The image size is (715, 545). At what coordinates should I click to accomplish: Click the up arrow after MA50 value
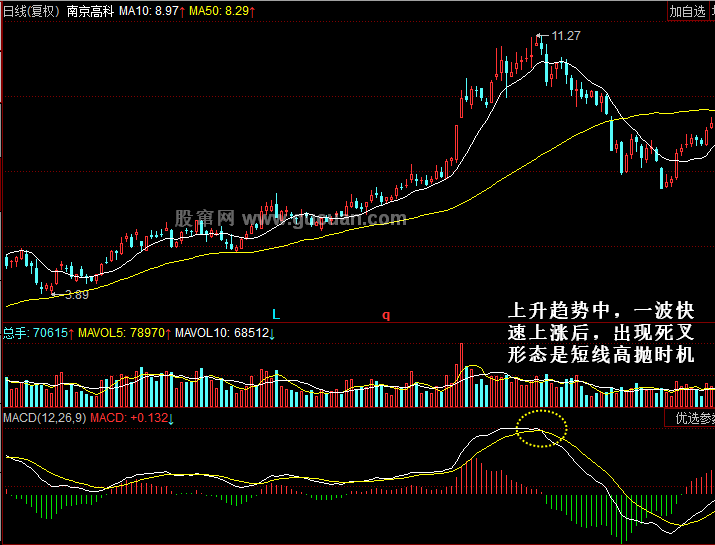pos(252,10)
